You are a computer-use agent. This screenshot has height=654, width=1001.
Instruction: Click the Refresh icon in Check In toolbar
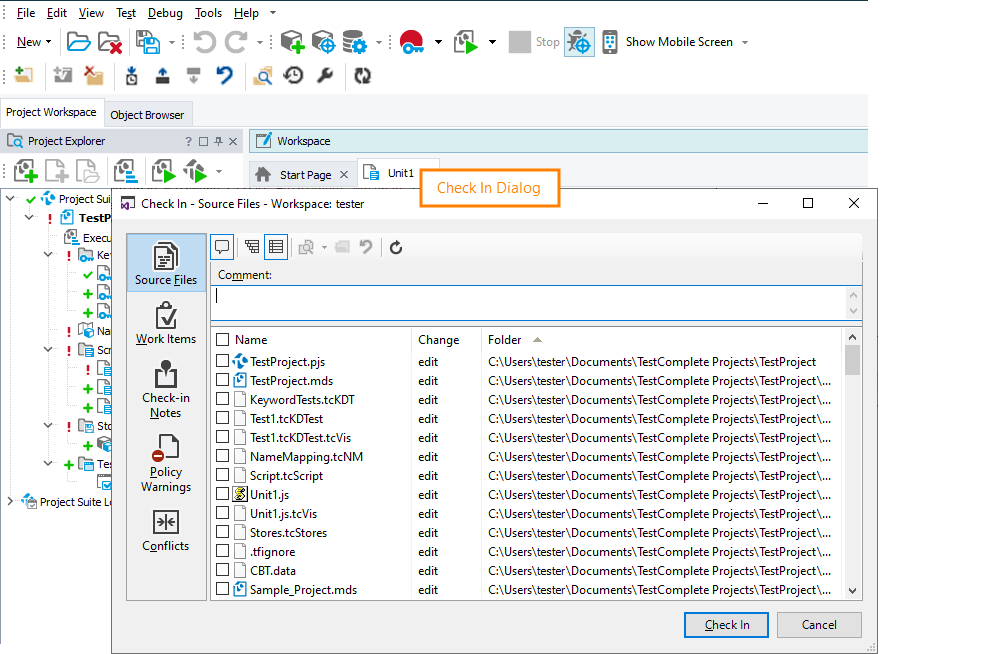pyautogui.click(x=396, y=247)
